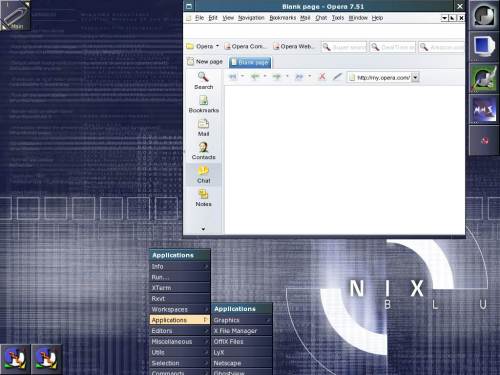Go forward using the green Forward arrow
500x375 pixels.
pyautogui.click(x=277, y=77)
